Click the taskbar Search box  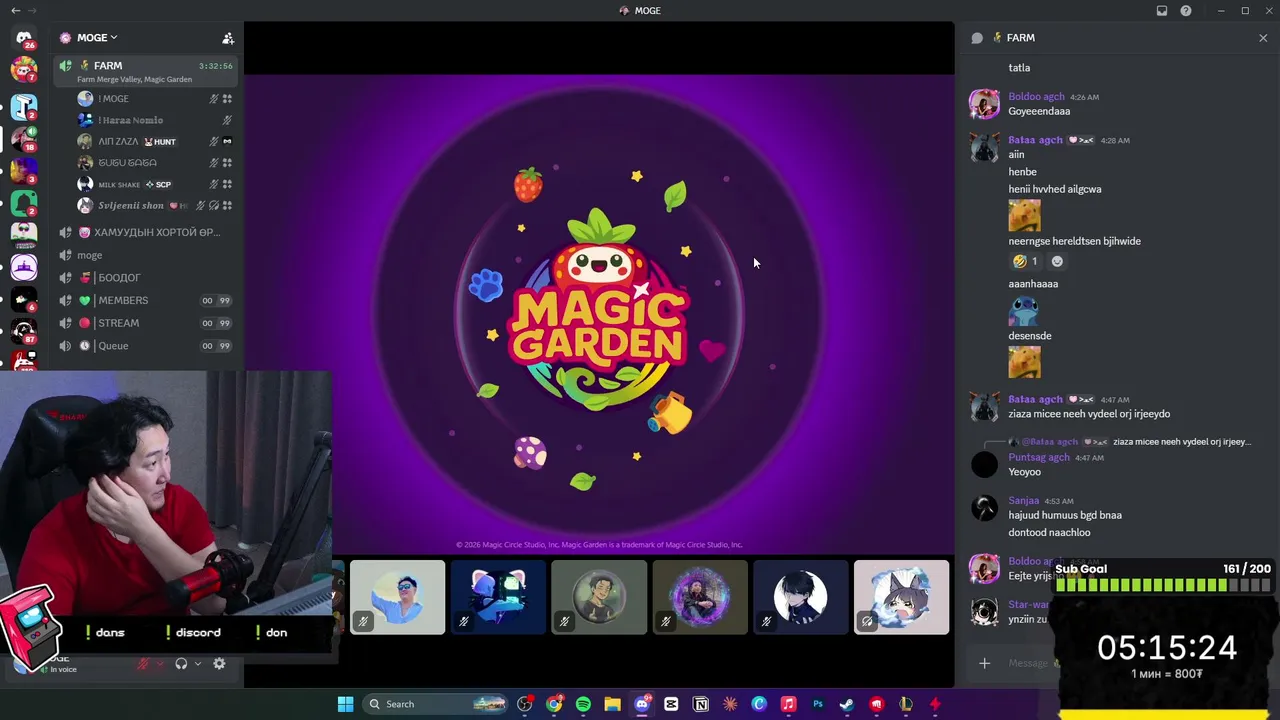click(437, 704)
